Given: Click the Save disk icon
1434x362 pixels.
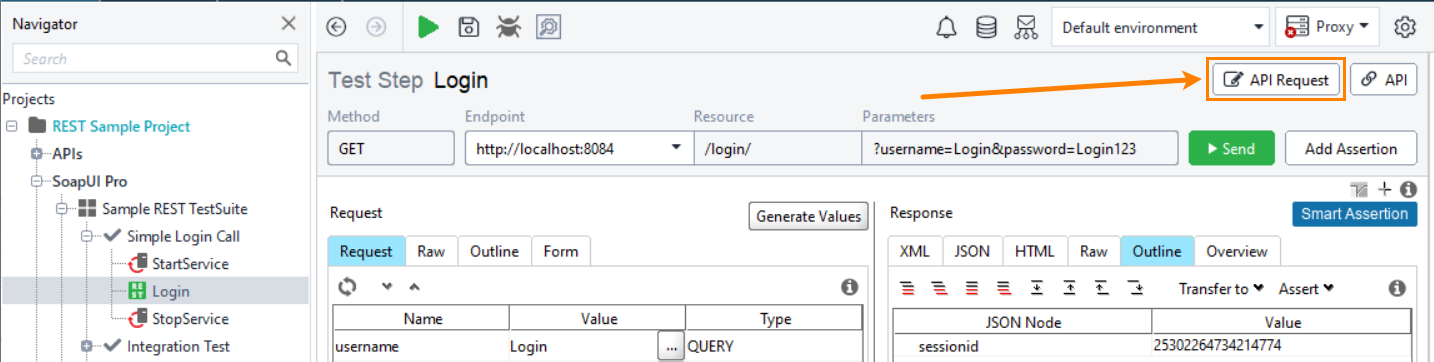Looking at the screenshot, I should [x=468, y=27].
